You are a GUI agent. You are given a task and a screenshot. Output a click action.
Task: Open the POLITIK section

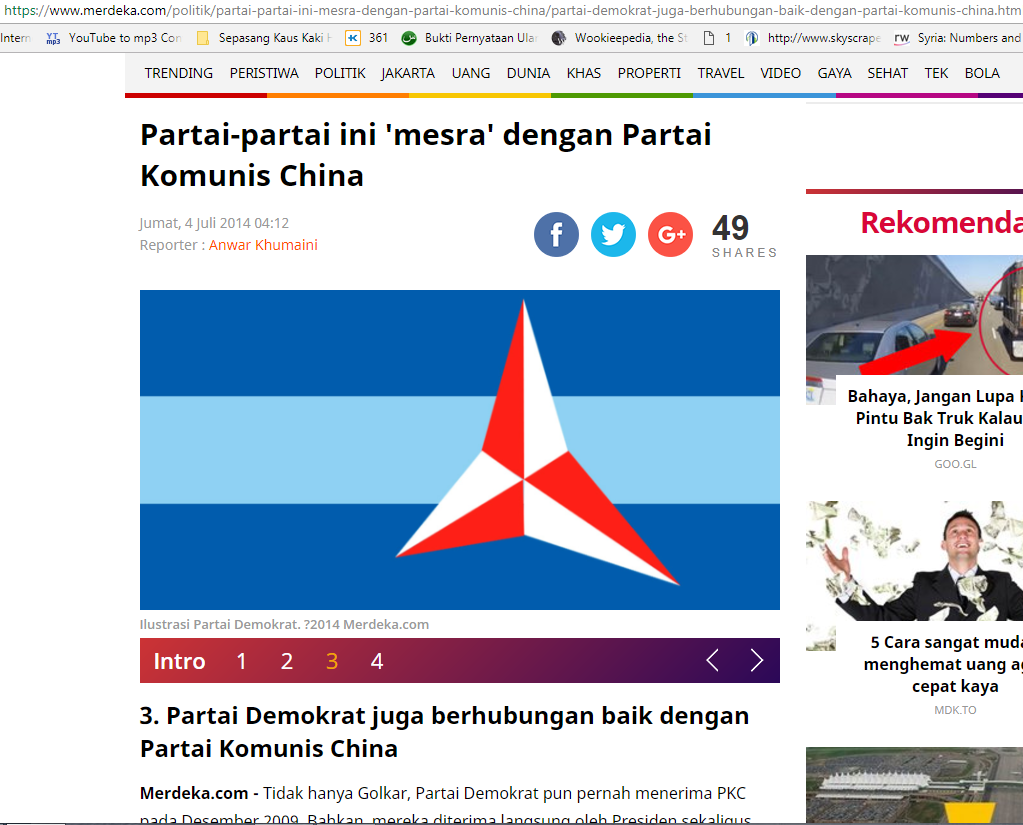(x=340, y=73)
